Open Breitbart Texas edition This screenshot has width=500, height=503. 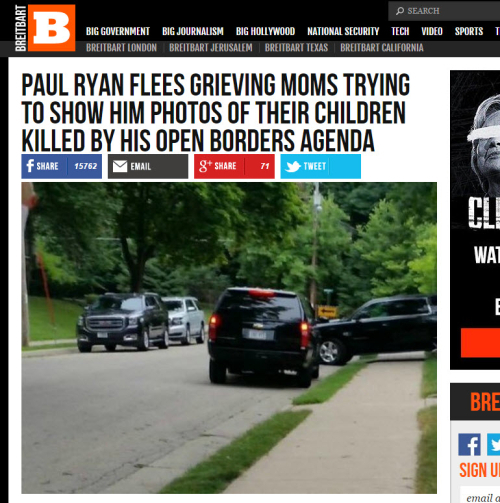(296, 48)
